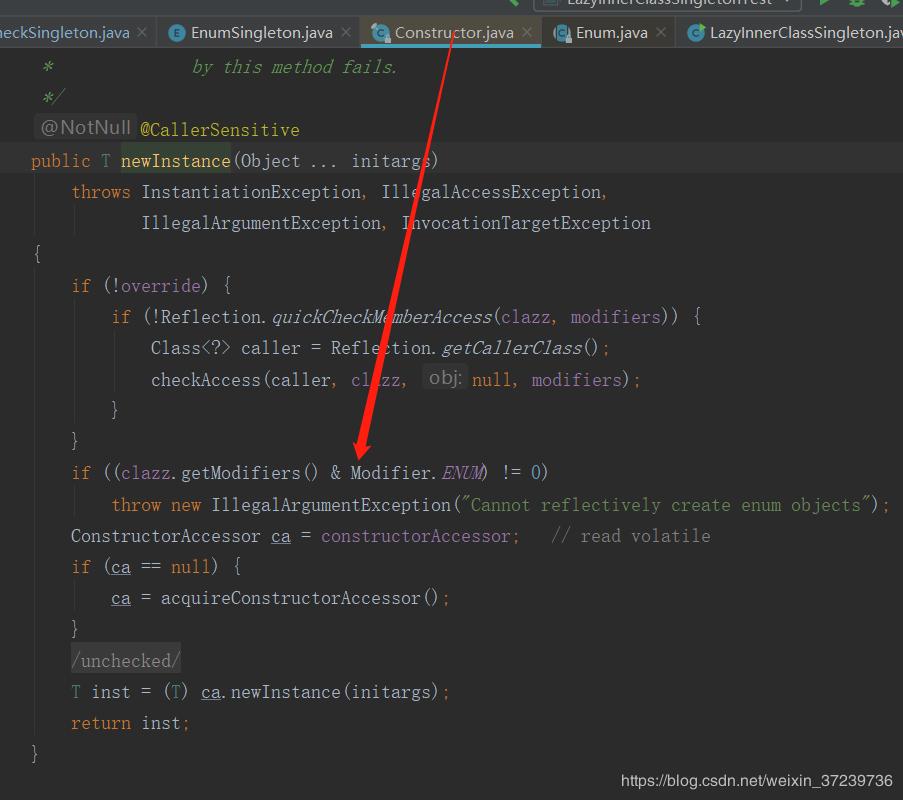Close the Constructor.java editor tab
The image size is (903, 800).
tap(527, 33)
